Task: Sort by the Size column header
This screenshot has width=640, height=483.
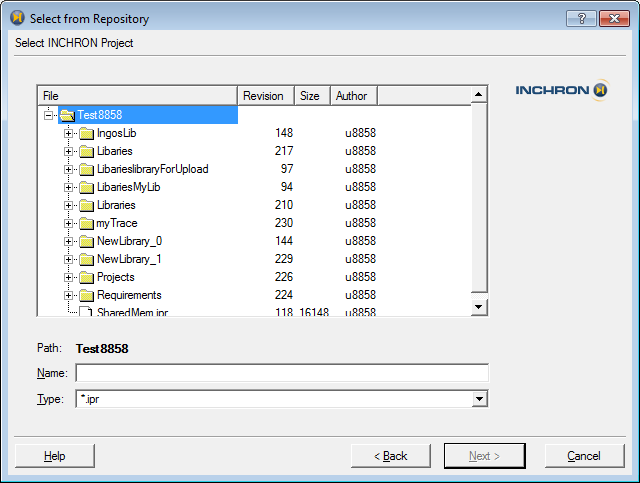Action: [312, 96]
